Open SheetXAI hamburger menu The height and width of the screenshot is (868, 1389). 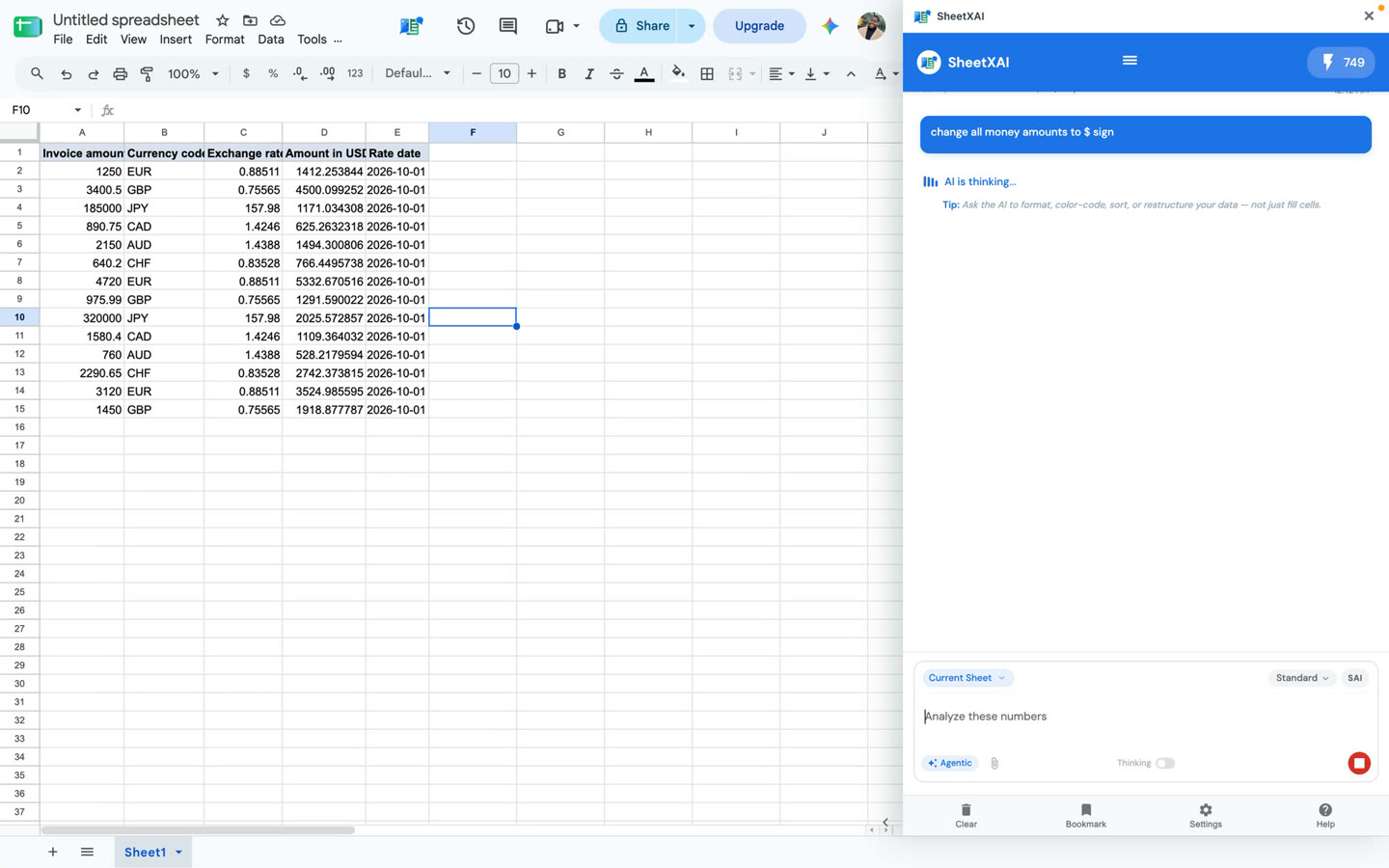point(1130,61)
